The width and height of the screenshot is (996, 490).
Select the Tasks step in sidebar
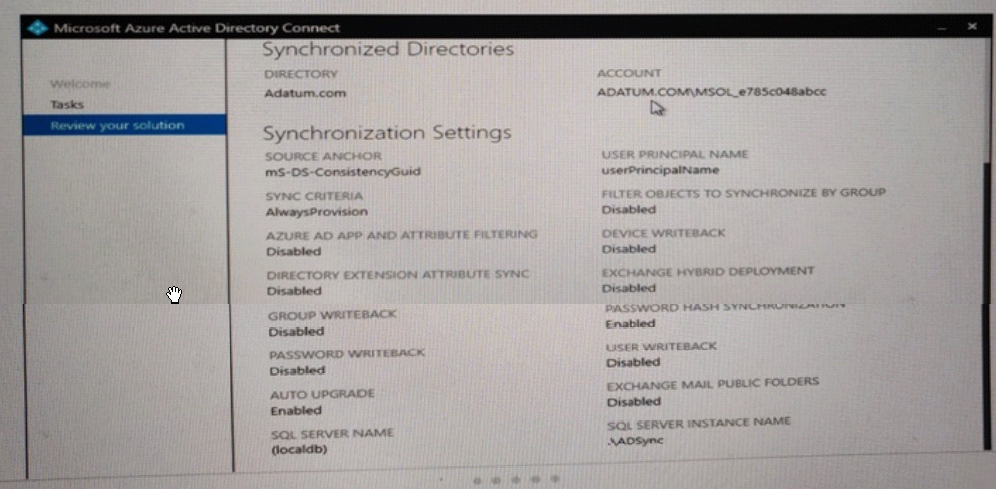point(67,104)
